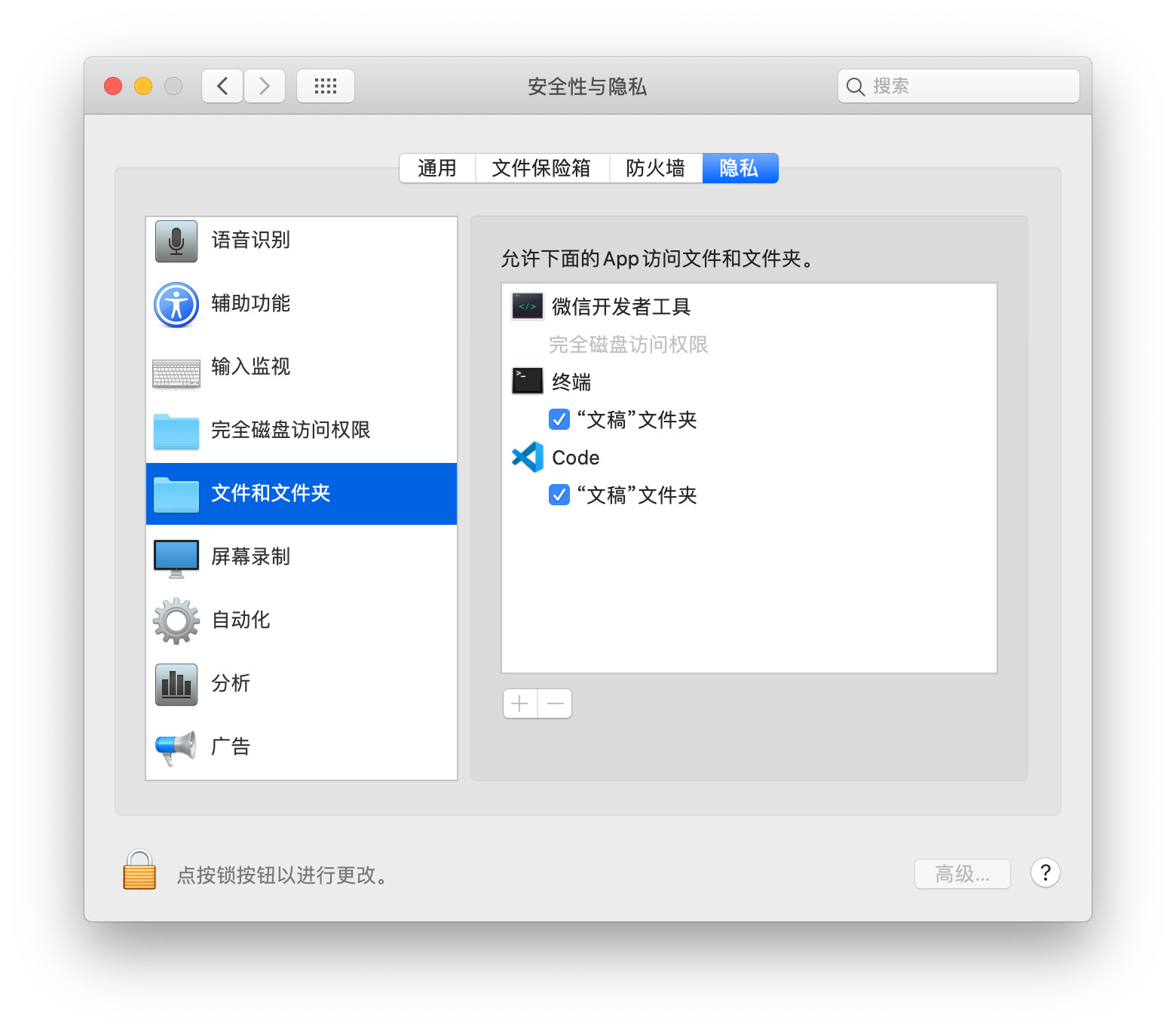Toggle 文稿 folder access for Code
This screenshot has height=1033, width=1176.
(x=559, y=495)
